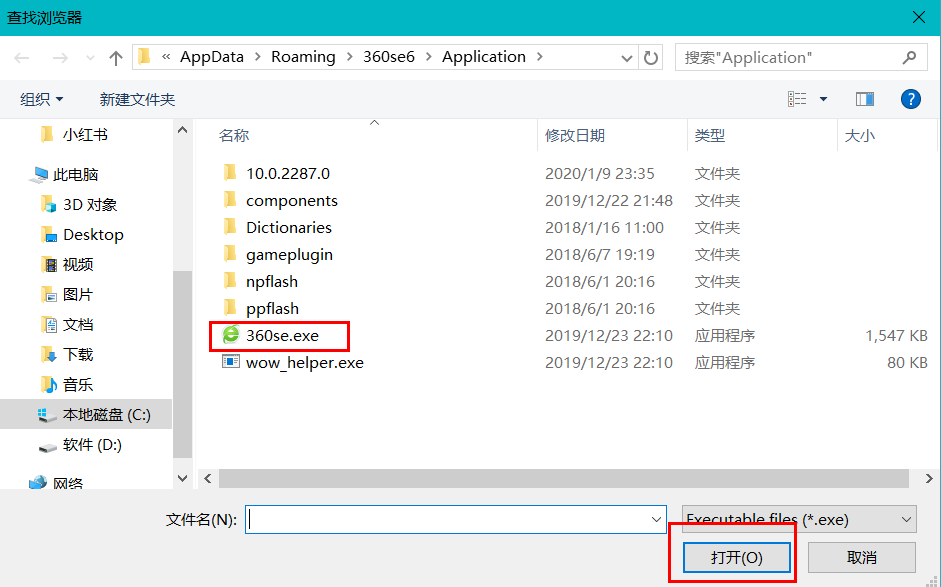Click the 打开(O) button

coord(736,558)
